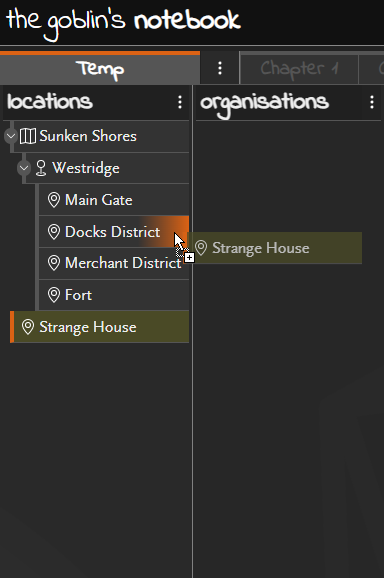The width and height of the screenshot is (384, 578).
Task: Click the goblin's notebook title
Action: tap(123, 22)
